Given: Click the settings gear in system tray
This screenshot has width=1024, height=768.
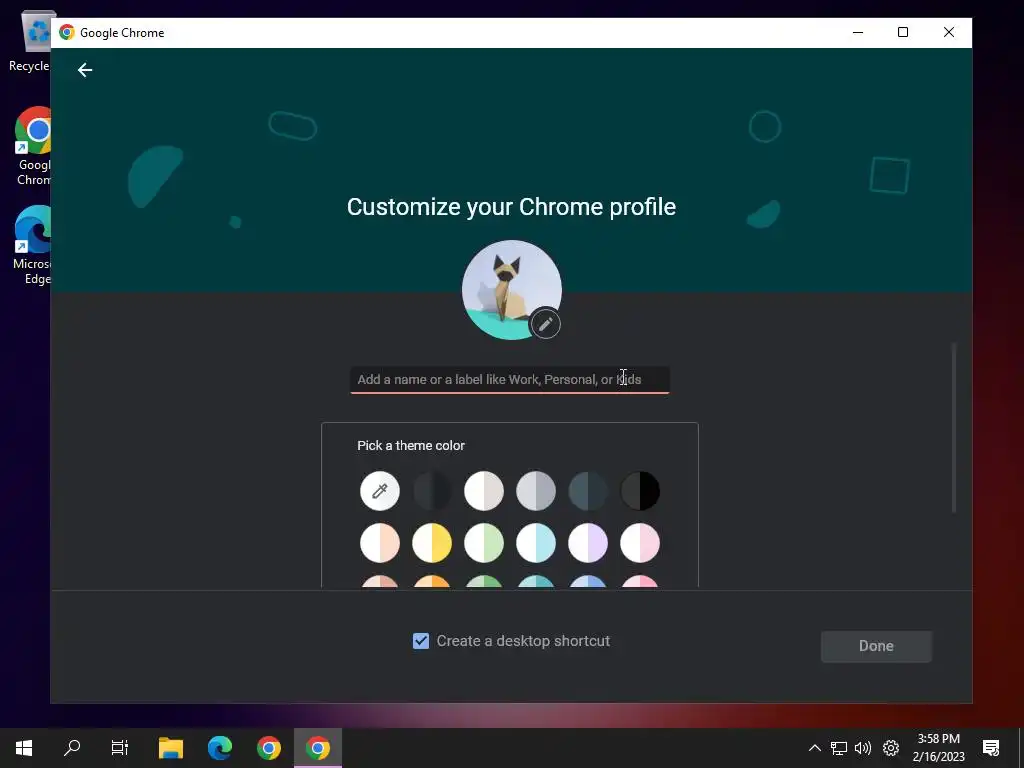Looking at the screenshot, I should point(891,748).
